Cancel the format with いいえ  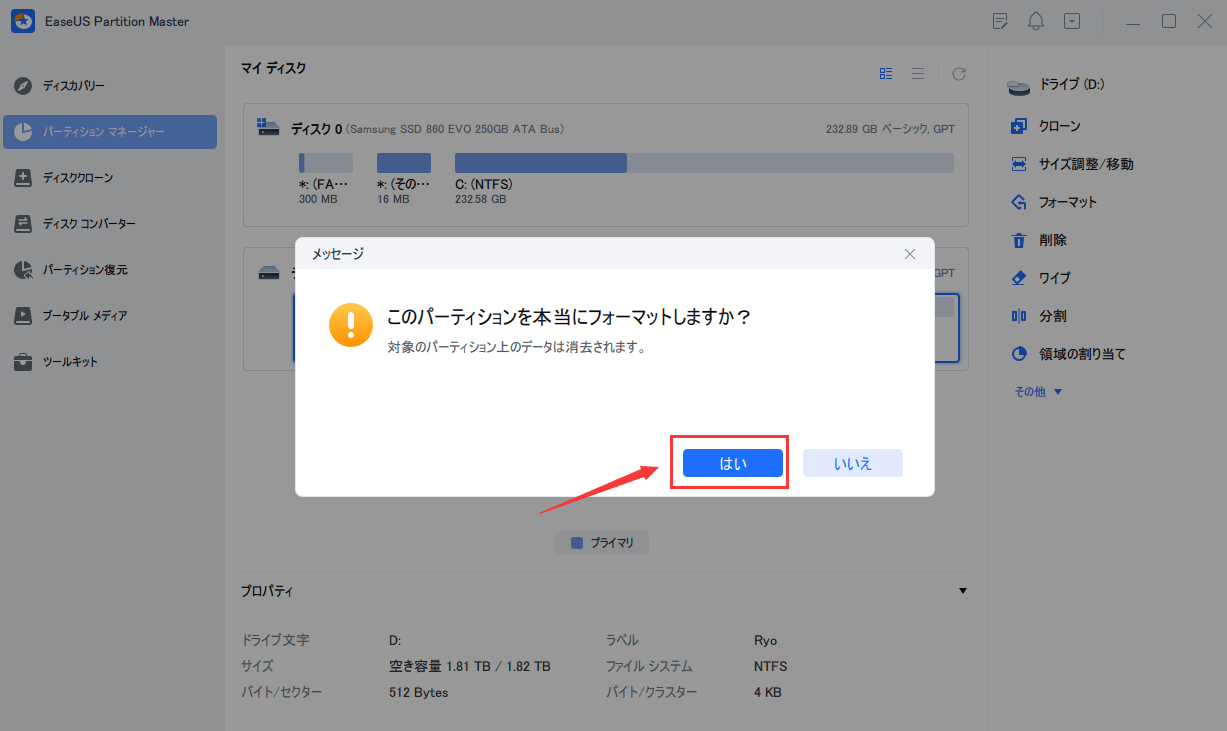point(852,462)
